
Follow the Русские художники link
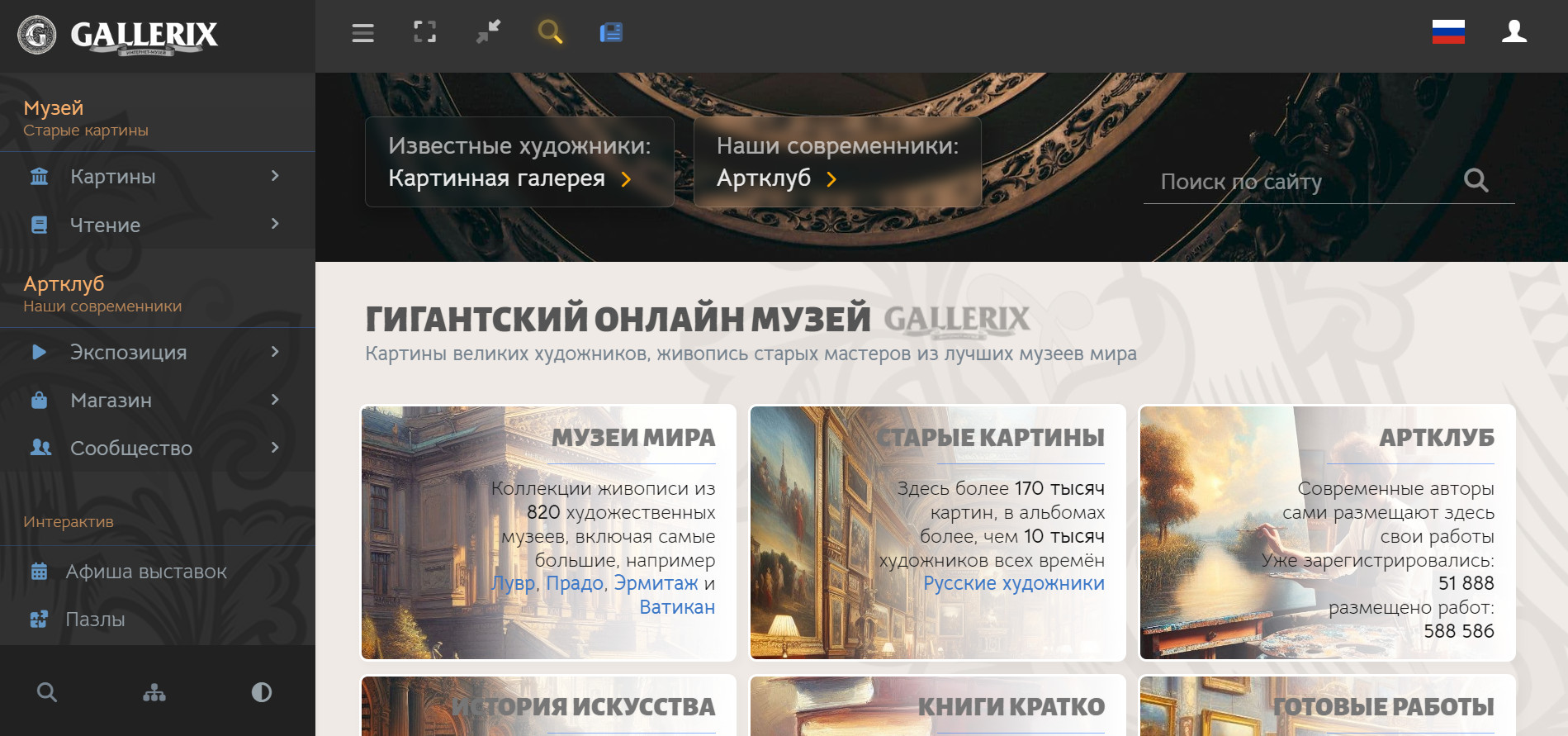tap(1014, 583)
